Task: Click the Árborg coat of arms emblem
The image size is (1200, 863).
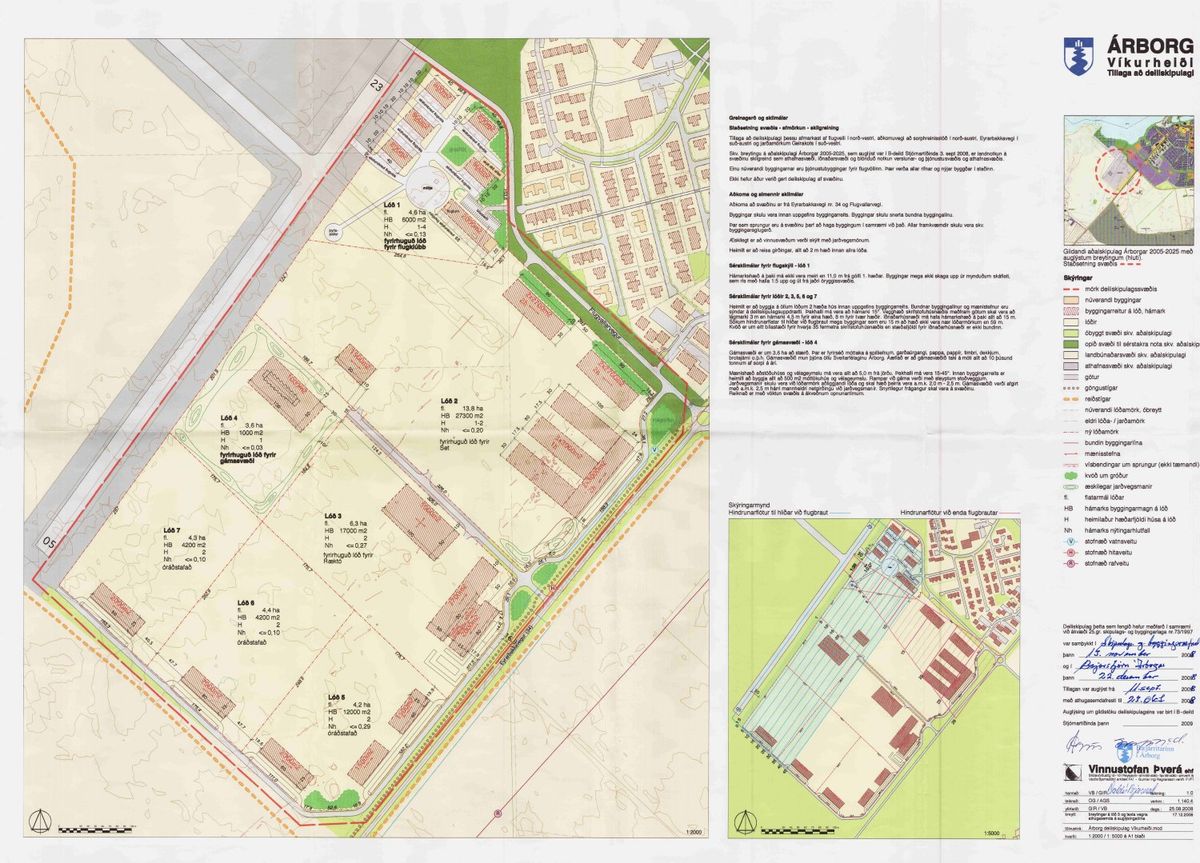Action: point(1076,54)
